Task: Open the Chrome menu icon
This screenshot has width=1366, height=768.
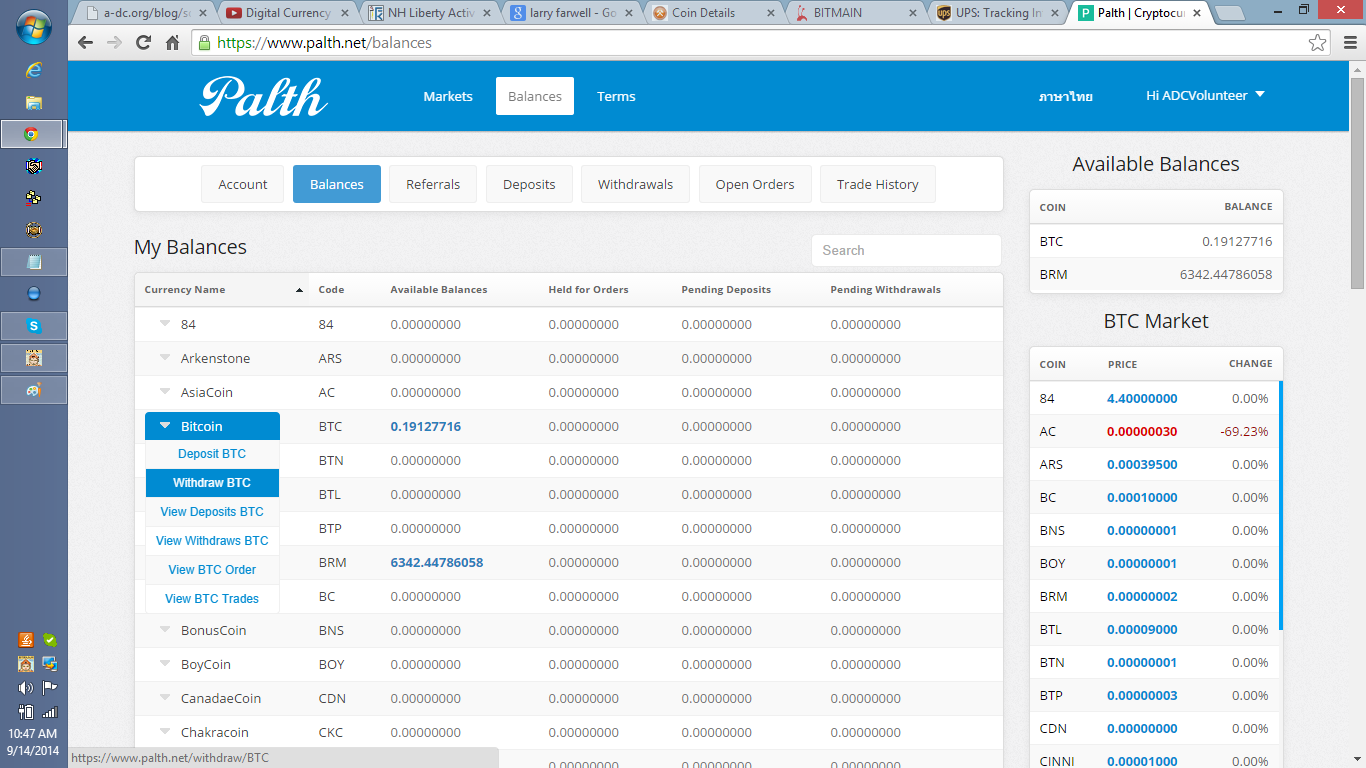Action: (1347, 43)
